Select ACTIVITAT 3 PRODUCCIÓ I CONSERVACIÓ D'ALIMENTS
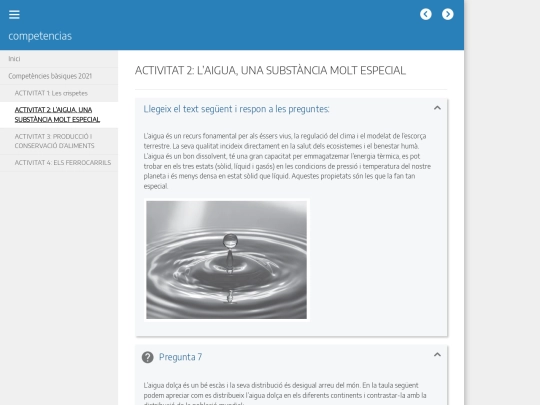Image resolution: width=540 pixels, height=405 pixels. click(x=59, y=141)
